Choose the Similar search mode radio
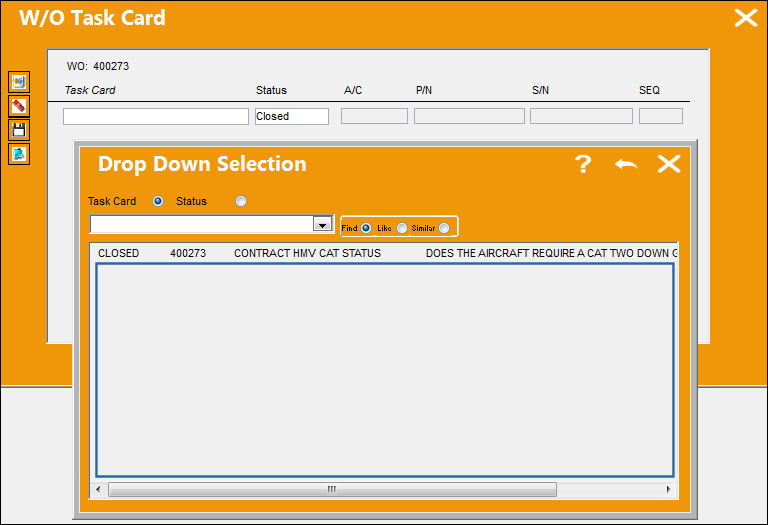The image size is (768, 525). click(444, 228)
